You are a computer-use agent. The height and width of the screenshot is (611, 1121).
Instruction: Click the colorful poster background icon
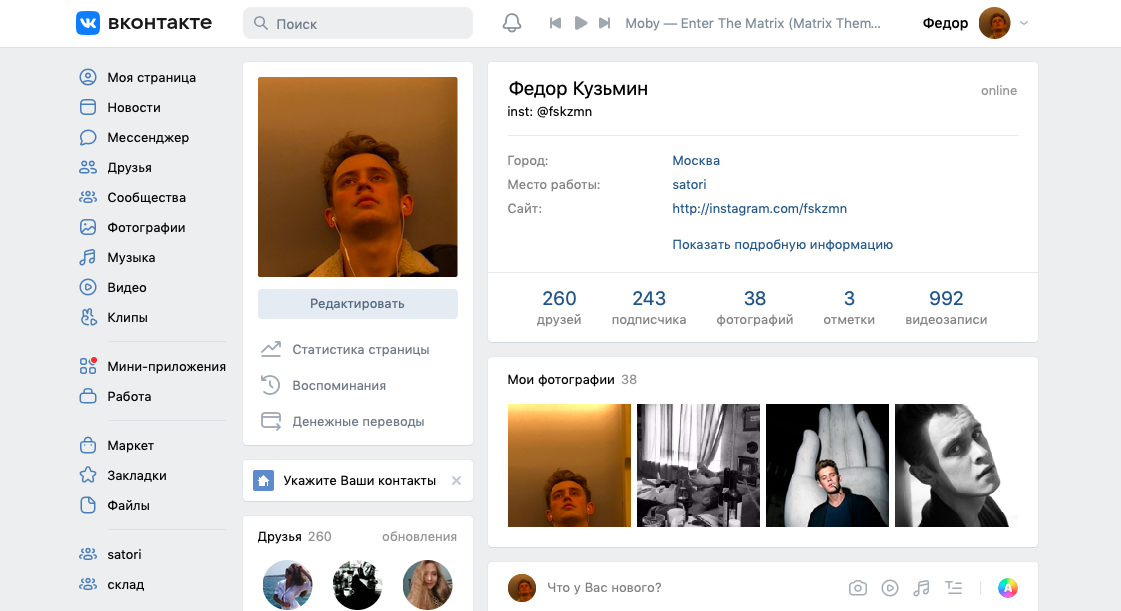coord(1007,588)
